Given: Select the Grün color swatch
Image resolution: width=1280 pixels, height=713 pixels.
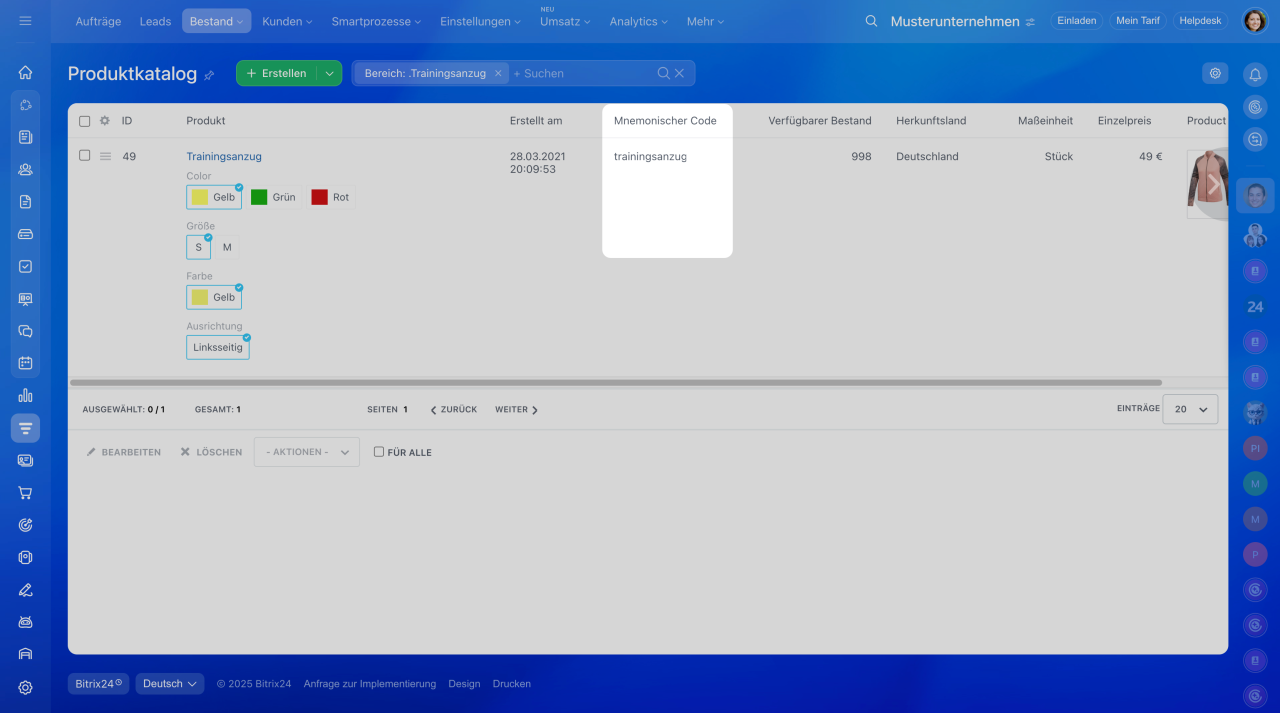Looking at the screenshot, I should coord(274,197).
